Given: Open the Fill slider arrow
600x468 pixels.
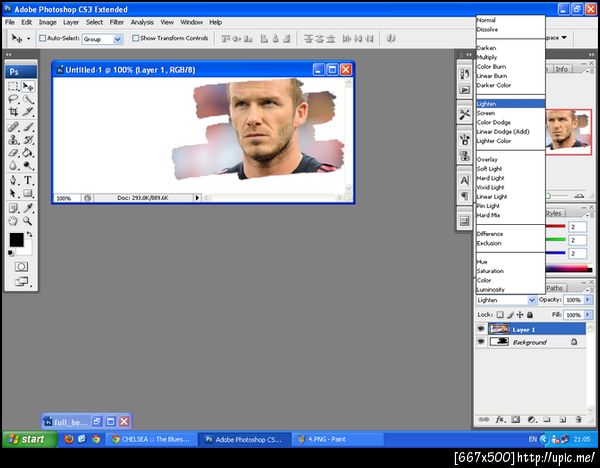Looking at the screenshot, I should [588, 315].
